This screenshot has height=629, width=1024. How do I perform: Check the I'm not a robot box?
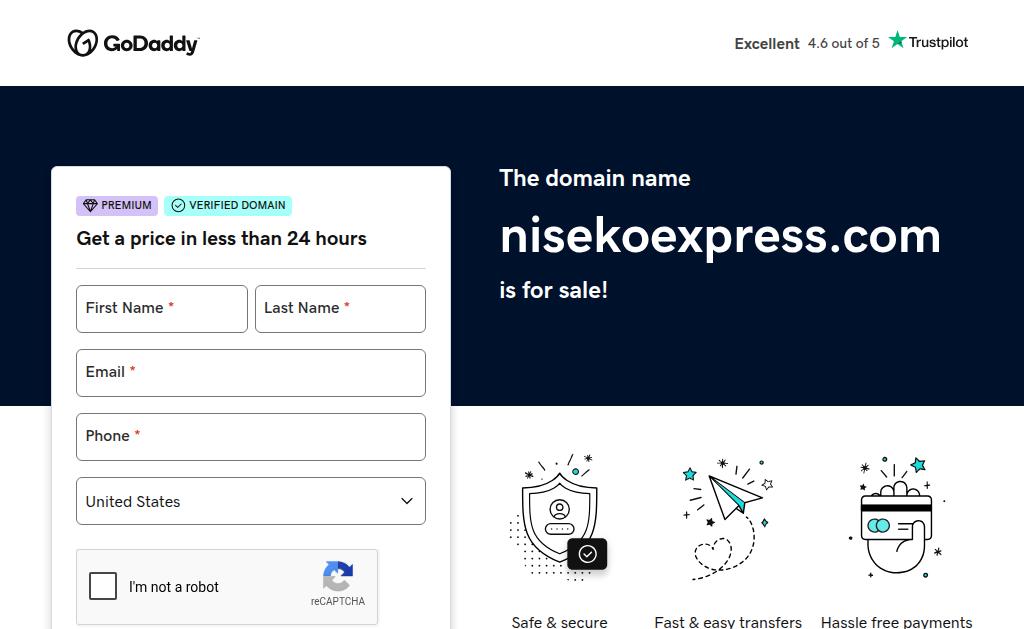[x=103, y=586]
